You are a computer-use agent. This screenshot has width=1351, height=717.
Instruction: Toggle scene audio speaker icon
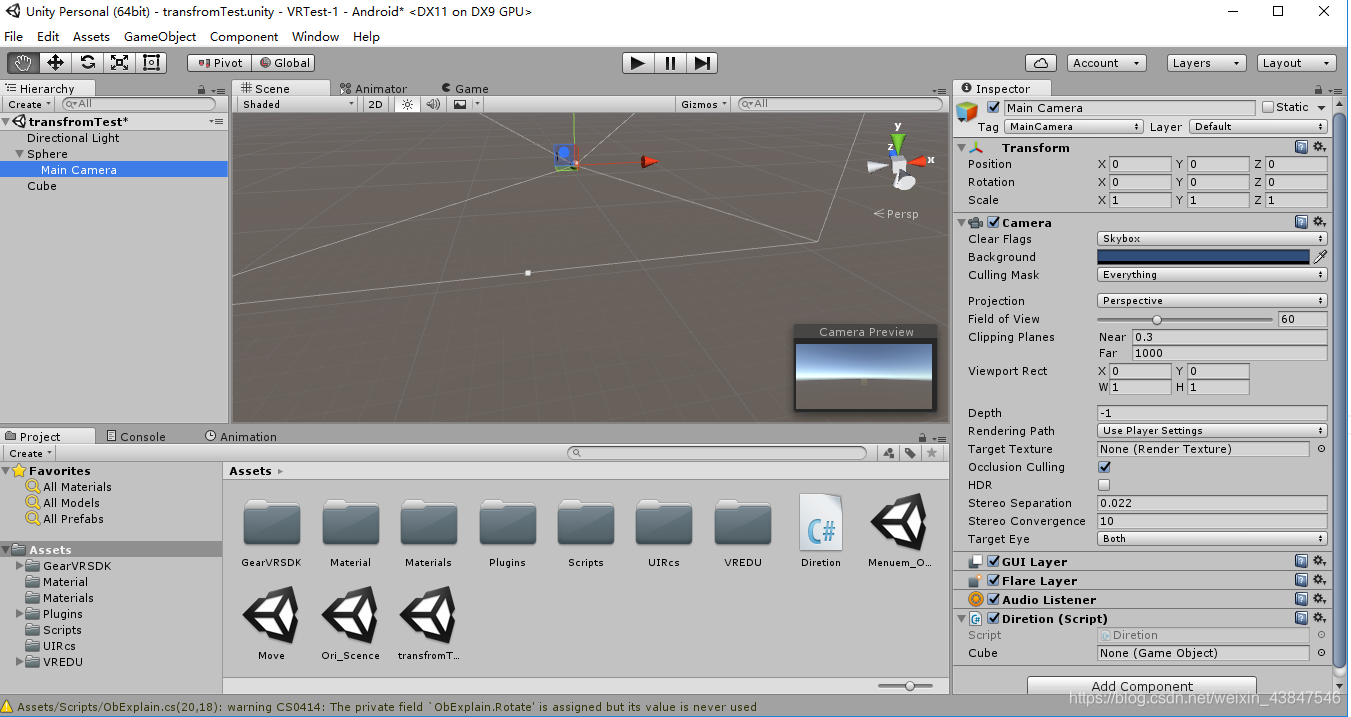click(x=433, y=104)
